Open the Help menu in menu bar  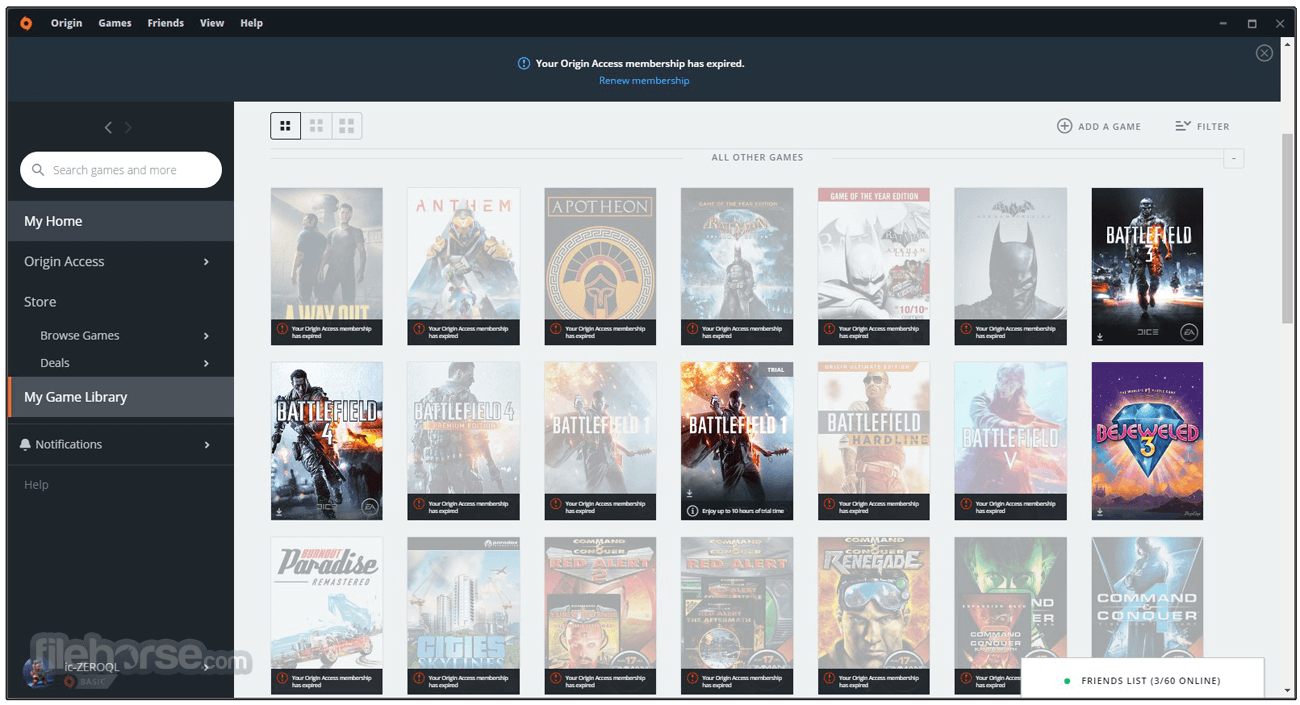pyautogui.click(x=252, y=23)
